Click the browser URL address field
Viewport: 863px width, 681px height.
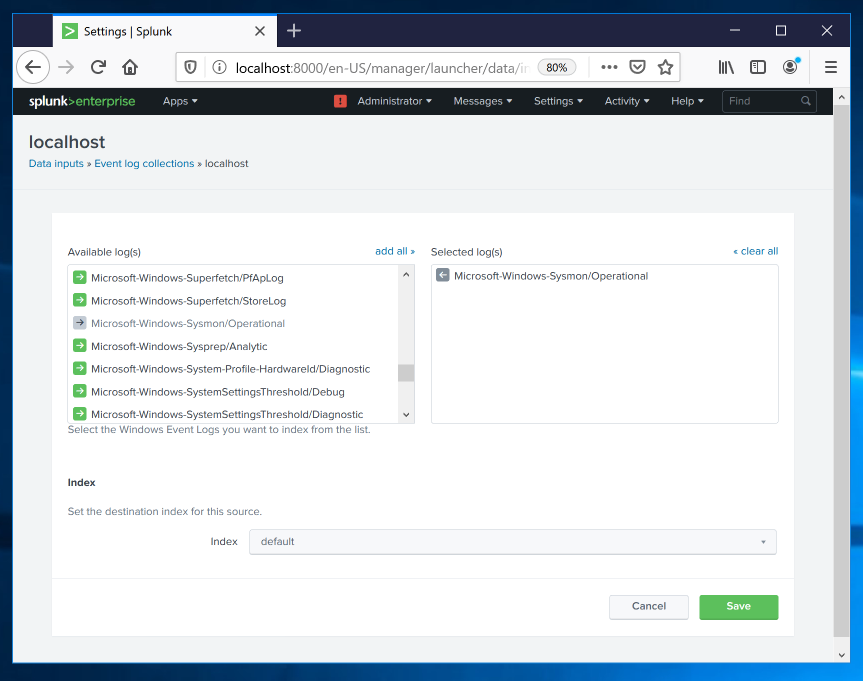381,68
